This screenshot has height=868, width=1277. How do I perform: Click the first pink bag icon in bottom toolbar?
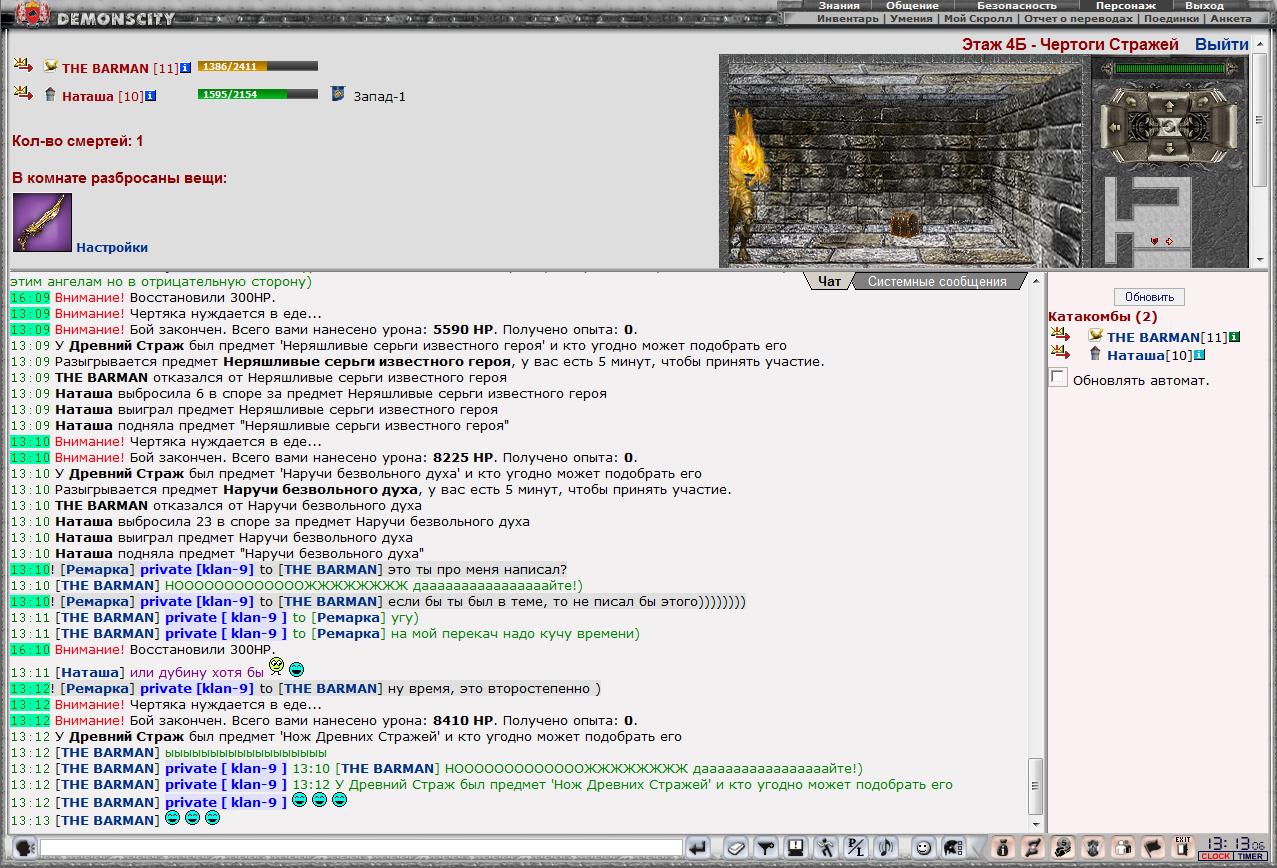(x=1003, y=848)
